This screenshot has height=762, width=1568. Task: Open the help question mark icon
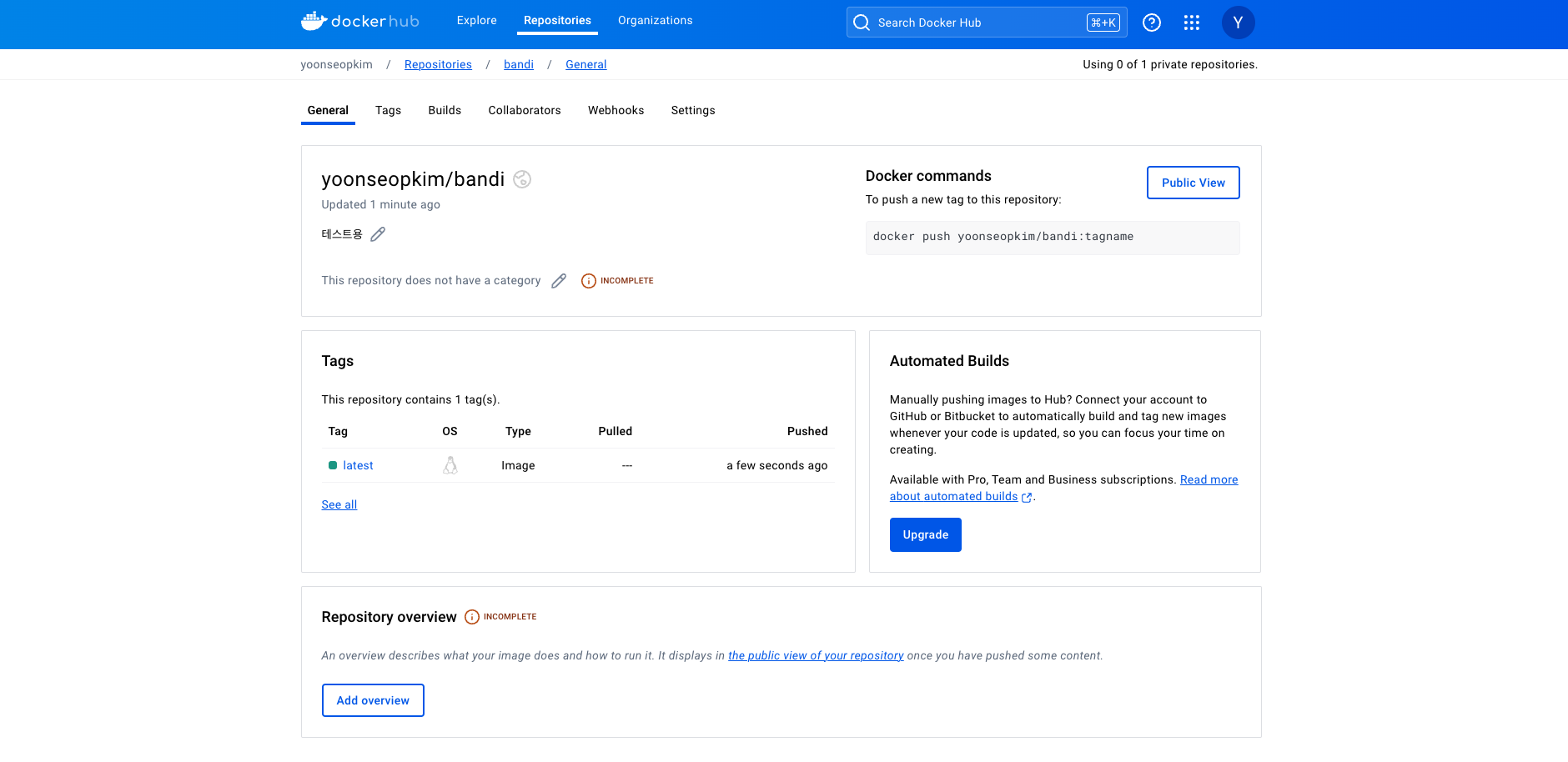click(1152, 23)
